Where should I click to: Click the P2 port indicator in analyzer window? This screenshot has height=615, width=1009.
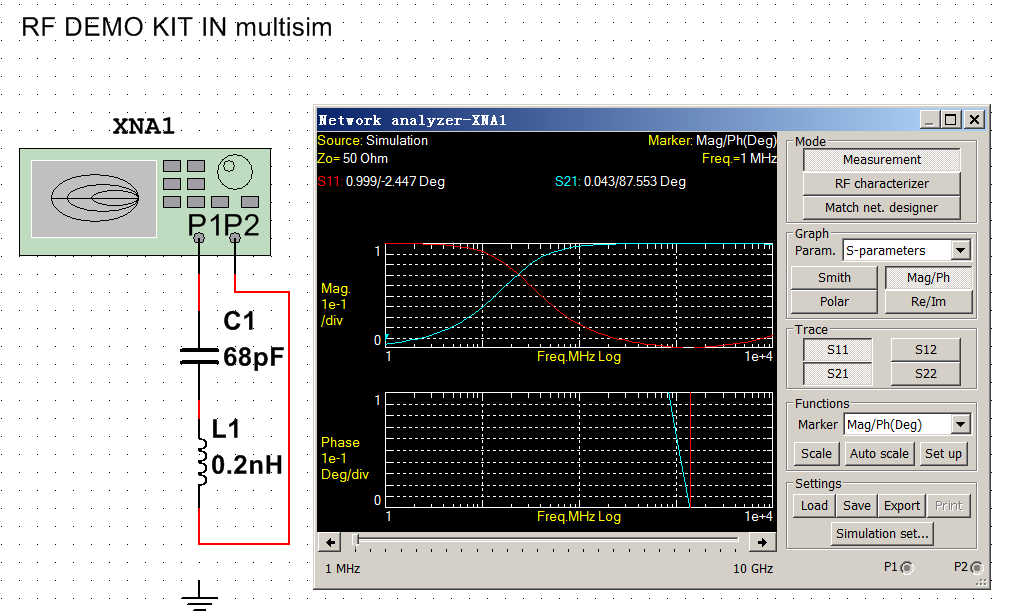977,567
